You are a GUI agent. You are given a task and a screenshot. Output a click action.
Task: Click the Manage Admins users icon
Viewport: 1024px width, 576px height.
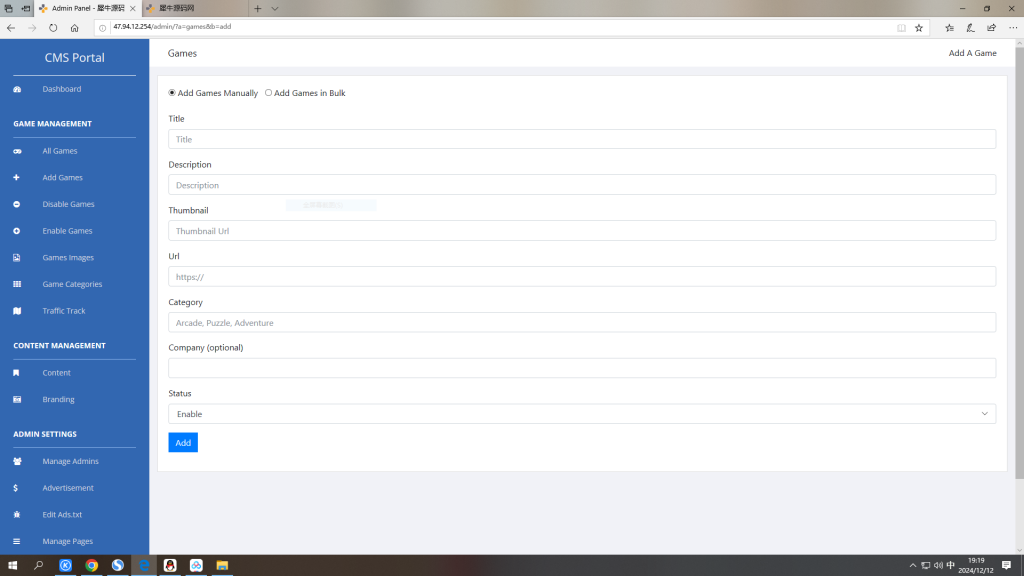(17, 462)
